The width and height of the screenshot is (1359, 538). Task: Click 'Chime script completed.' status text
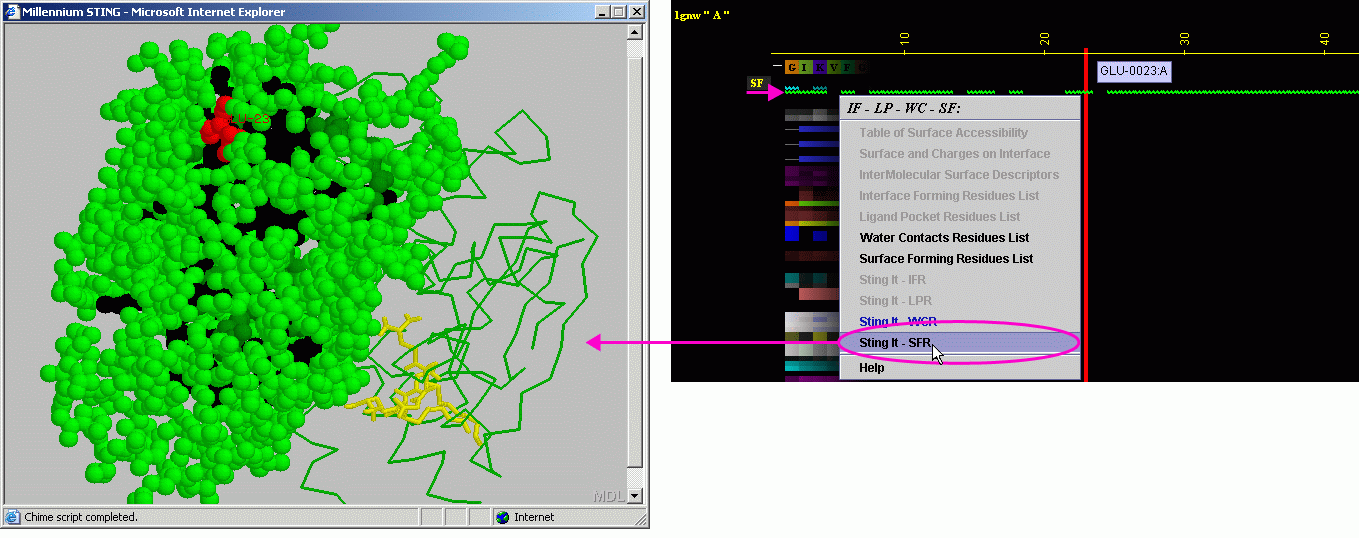pyautogui.click(x=81, y=517)
